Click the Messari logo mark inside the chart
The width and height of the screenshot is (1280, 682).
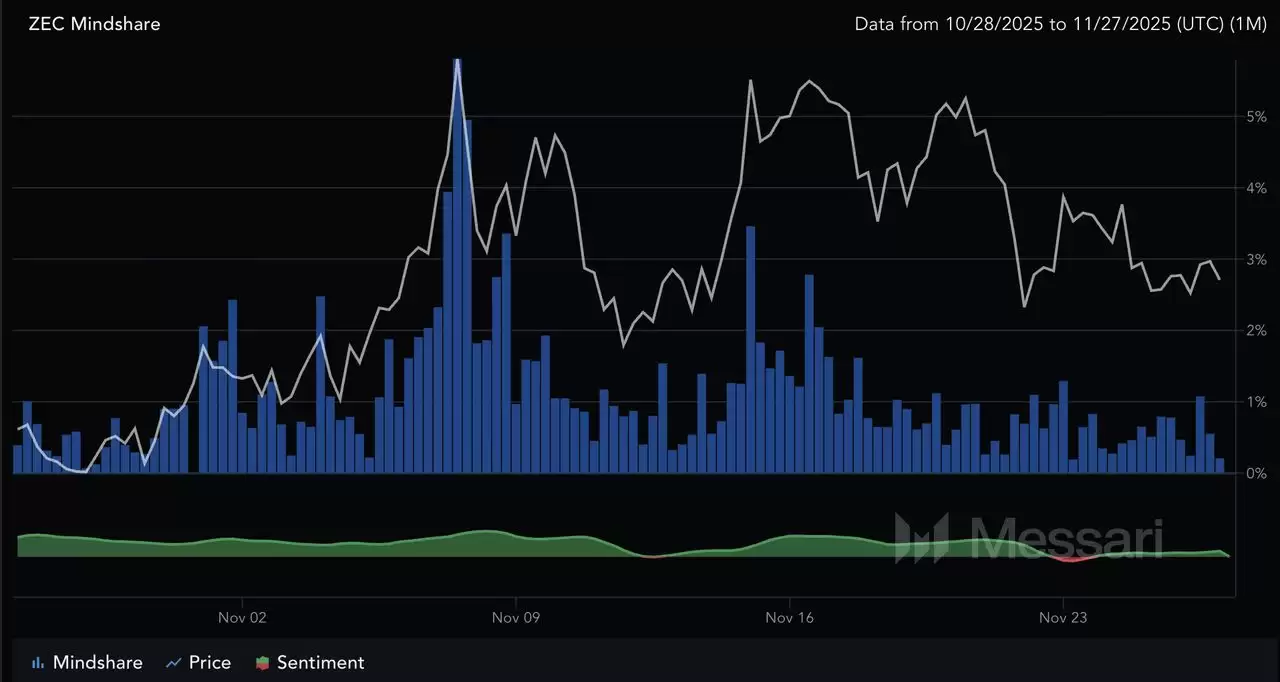(x=922, y=539)
